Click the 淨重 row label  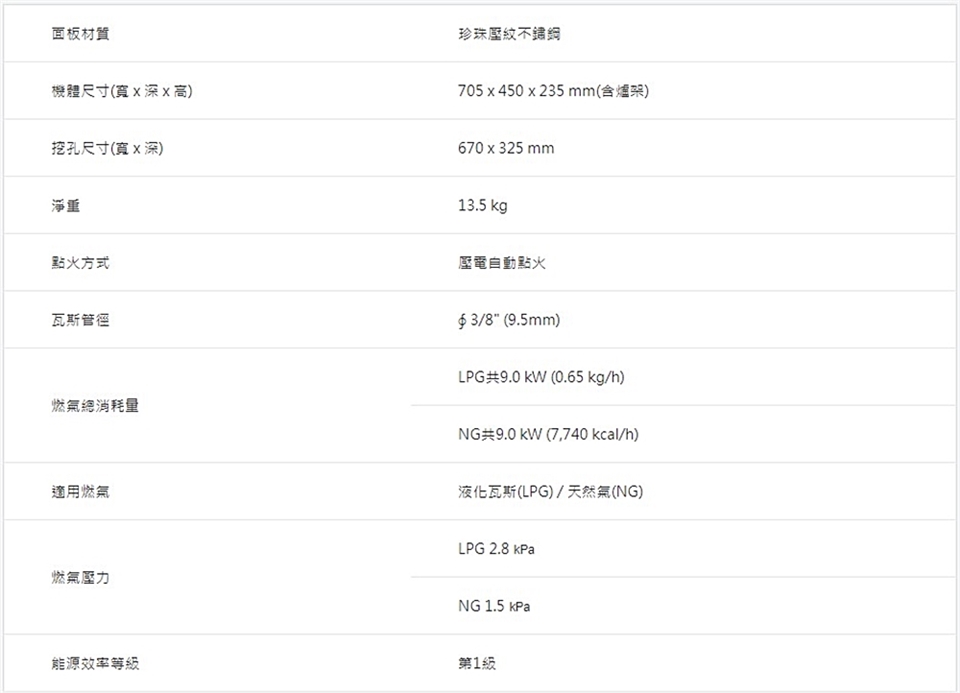click(66, 206)
